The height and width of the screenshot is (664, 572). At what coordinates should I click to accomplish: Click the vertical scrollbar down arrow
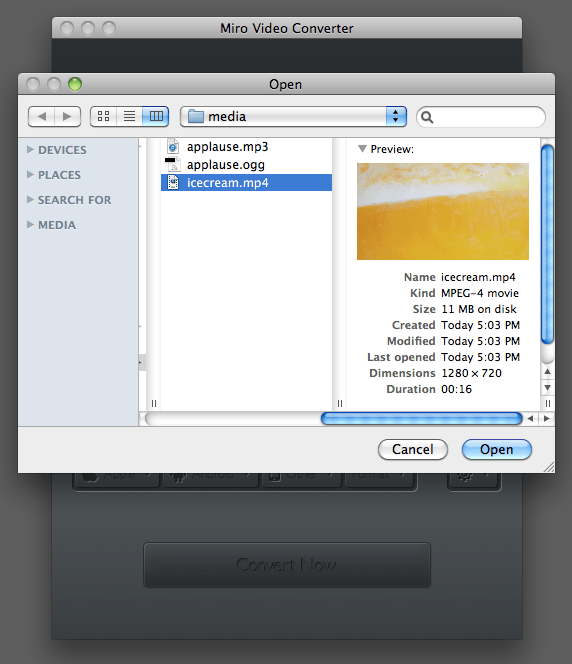point(547,387)
